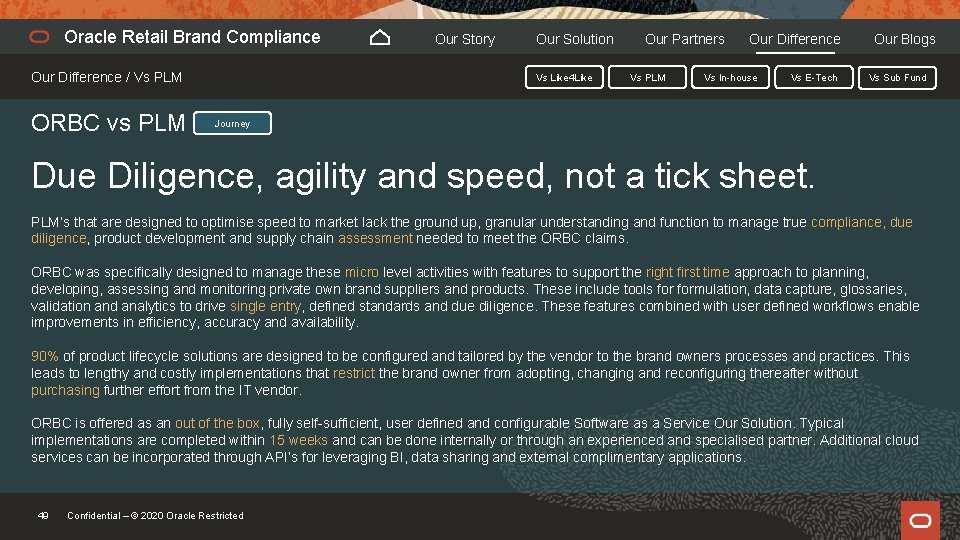This screenshot has height=540, width=960.
Task: Click the home icon in navigation bar
Action: [x=380, y=38]
